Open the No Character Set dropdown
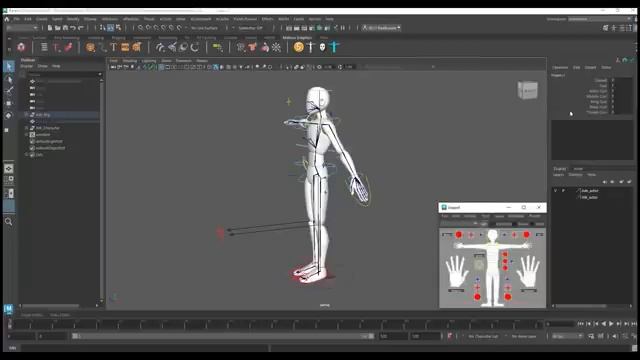 tap(483, 336)
